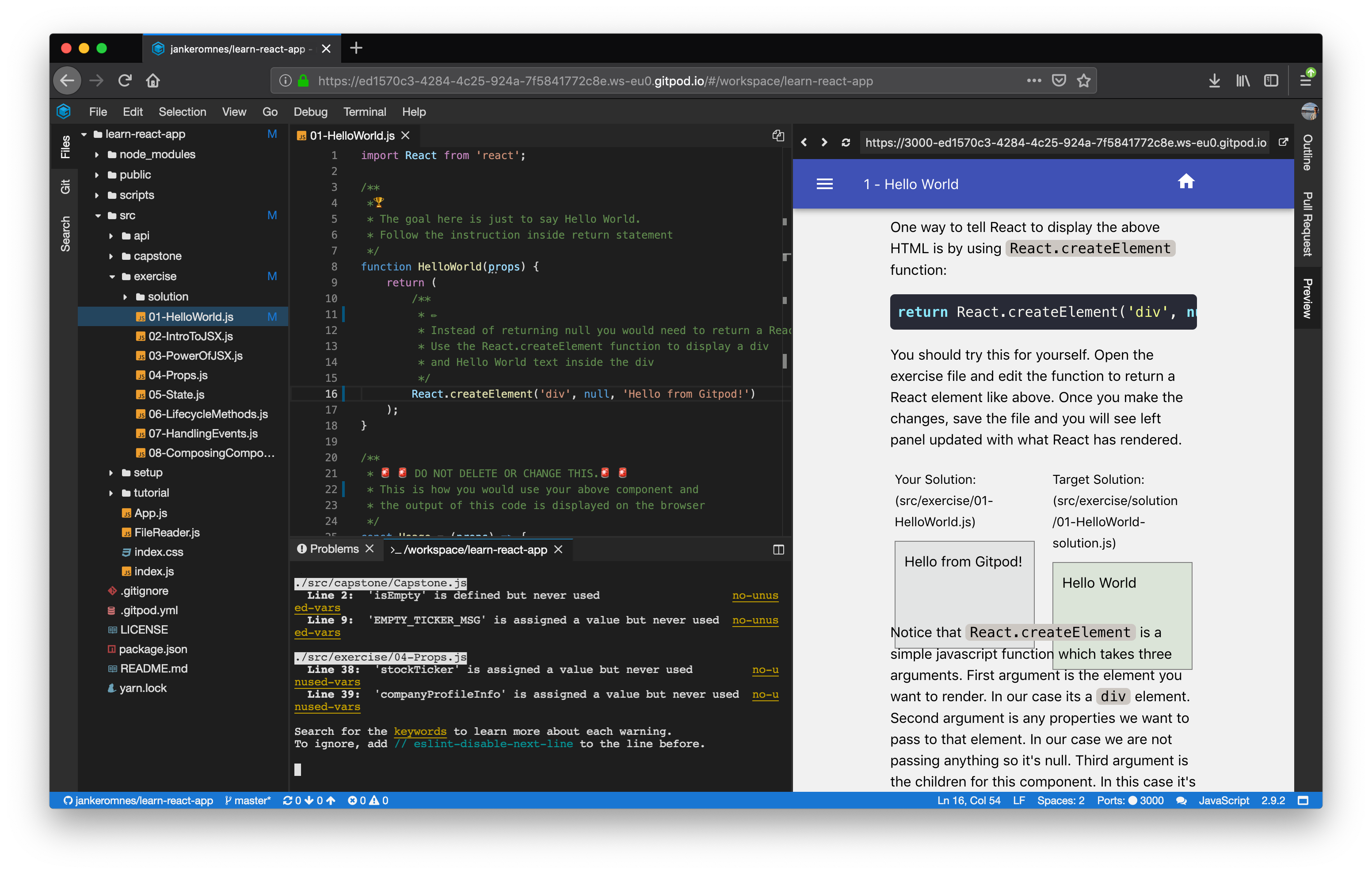Expand the capstone folder
1372x874 pixels.
[111, 256]
